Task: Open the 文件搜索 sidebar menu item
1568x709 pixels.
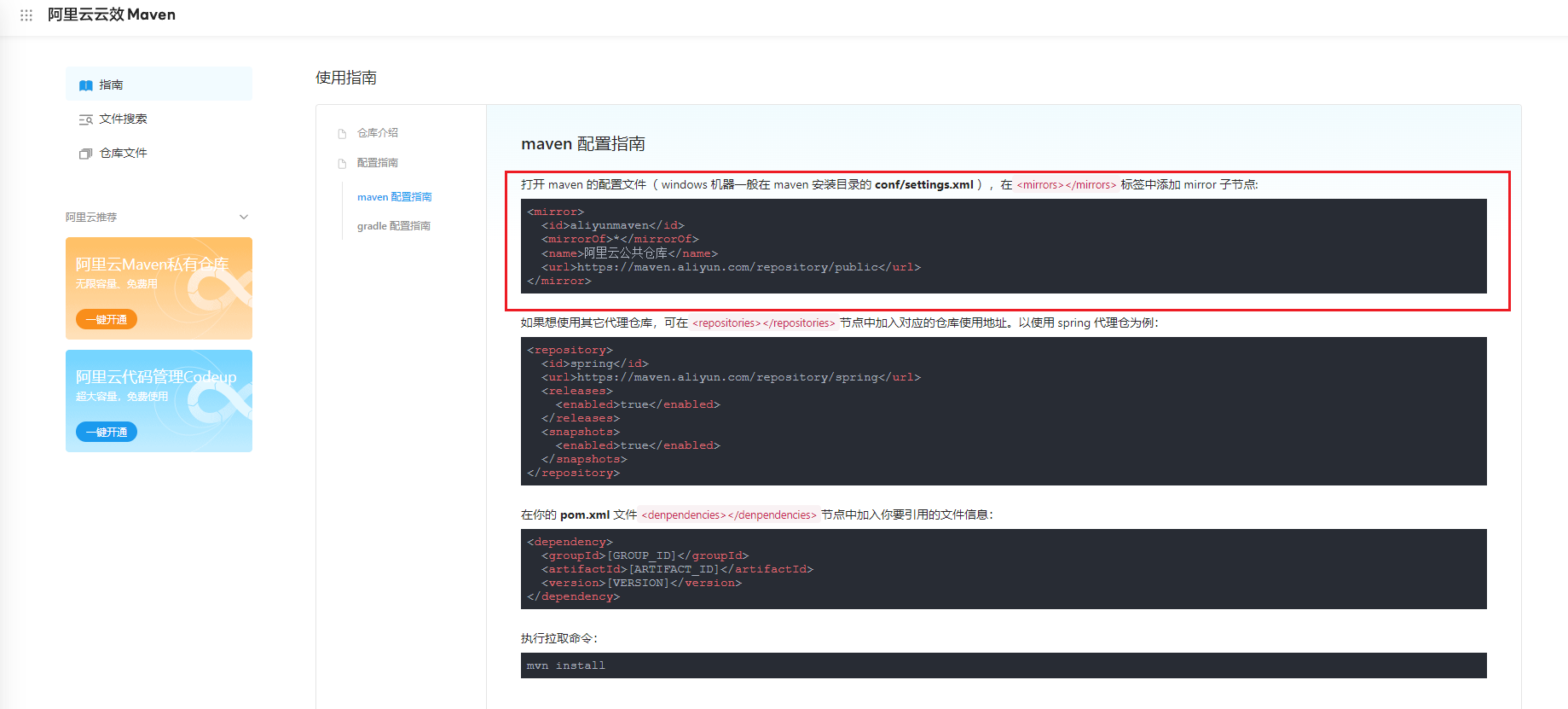Action: point(159,119)
